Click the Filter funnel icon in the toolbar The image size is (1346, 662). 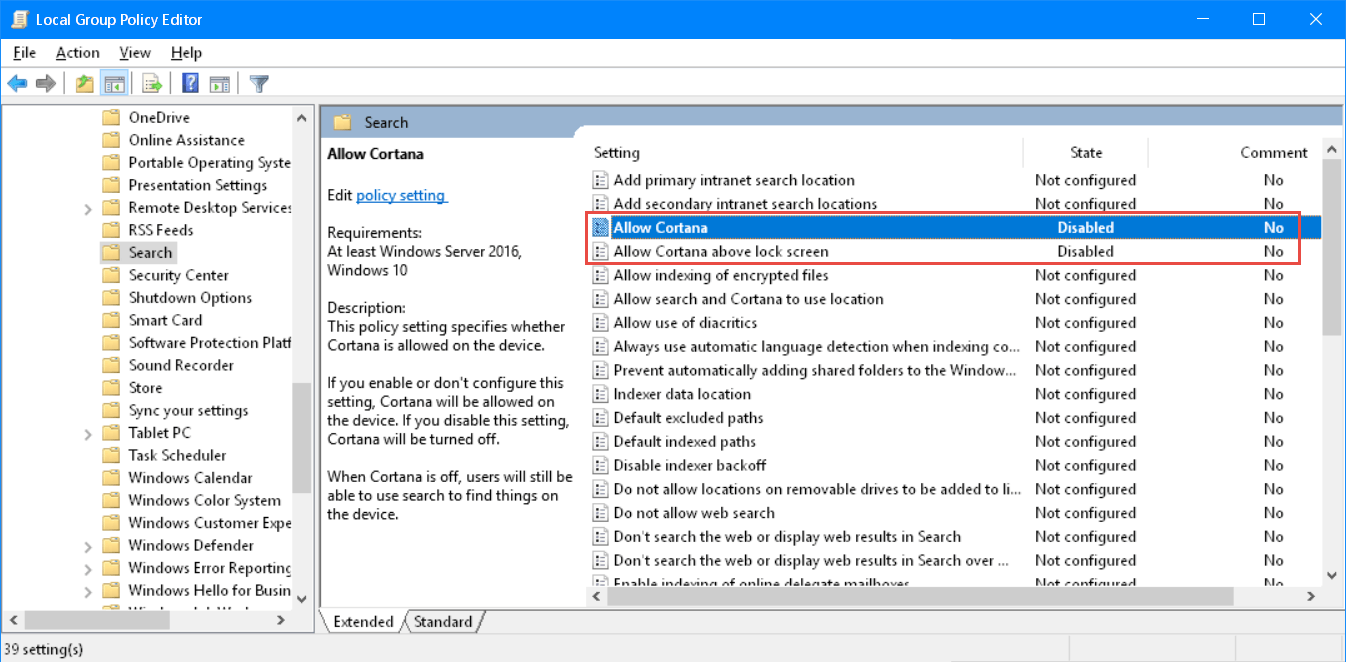pyautogui.click(x=259, y=84)
